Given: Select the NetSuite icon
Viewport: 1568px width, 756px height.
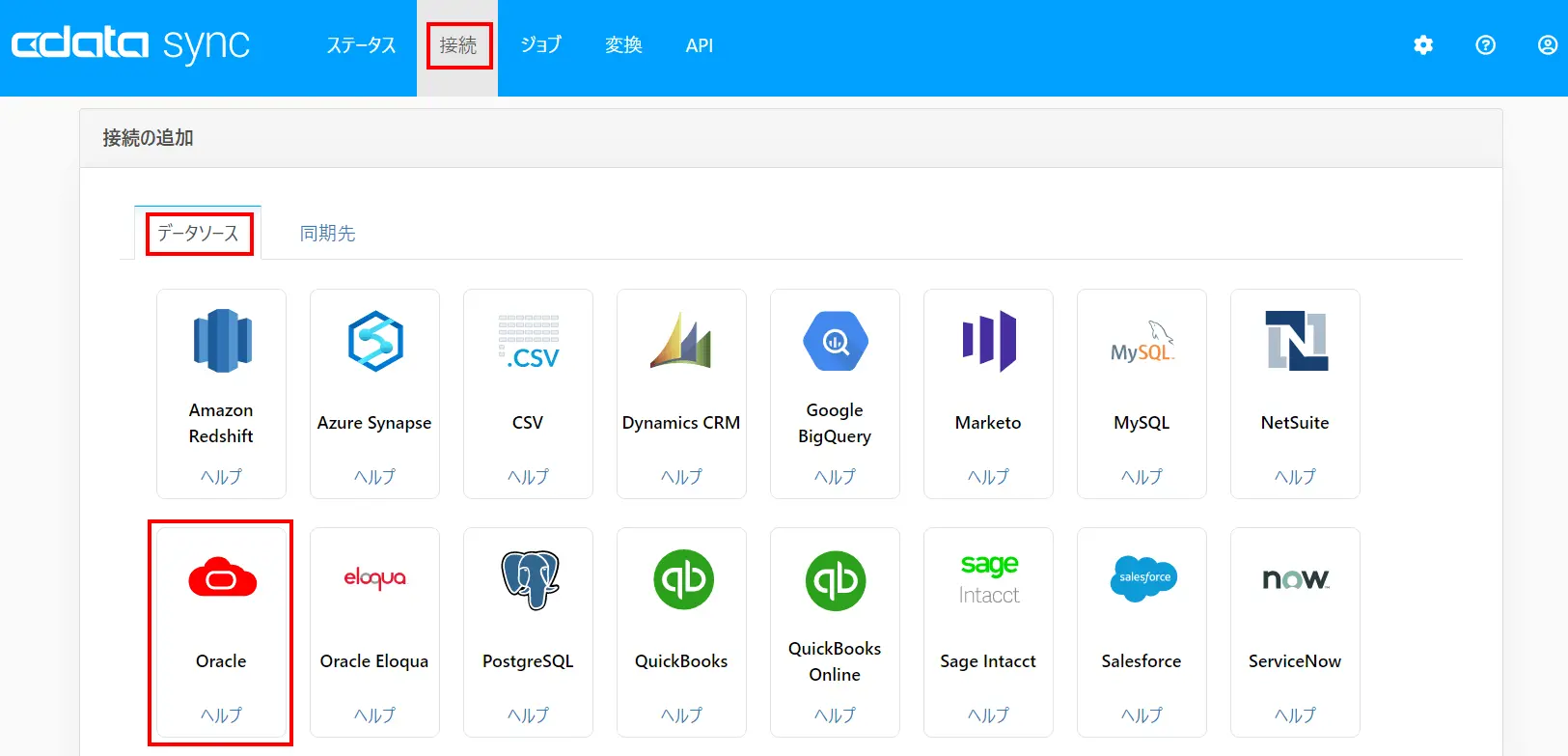Looking at the screenshot, I should (1296, 341).
